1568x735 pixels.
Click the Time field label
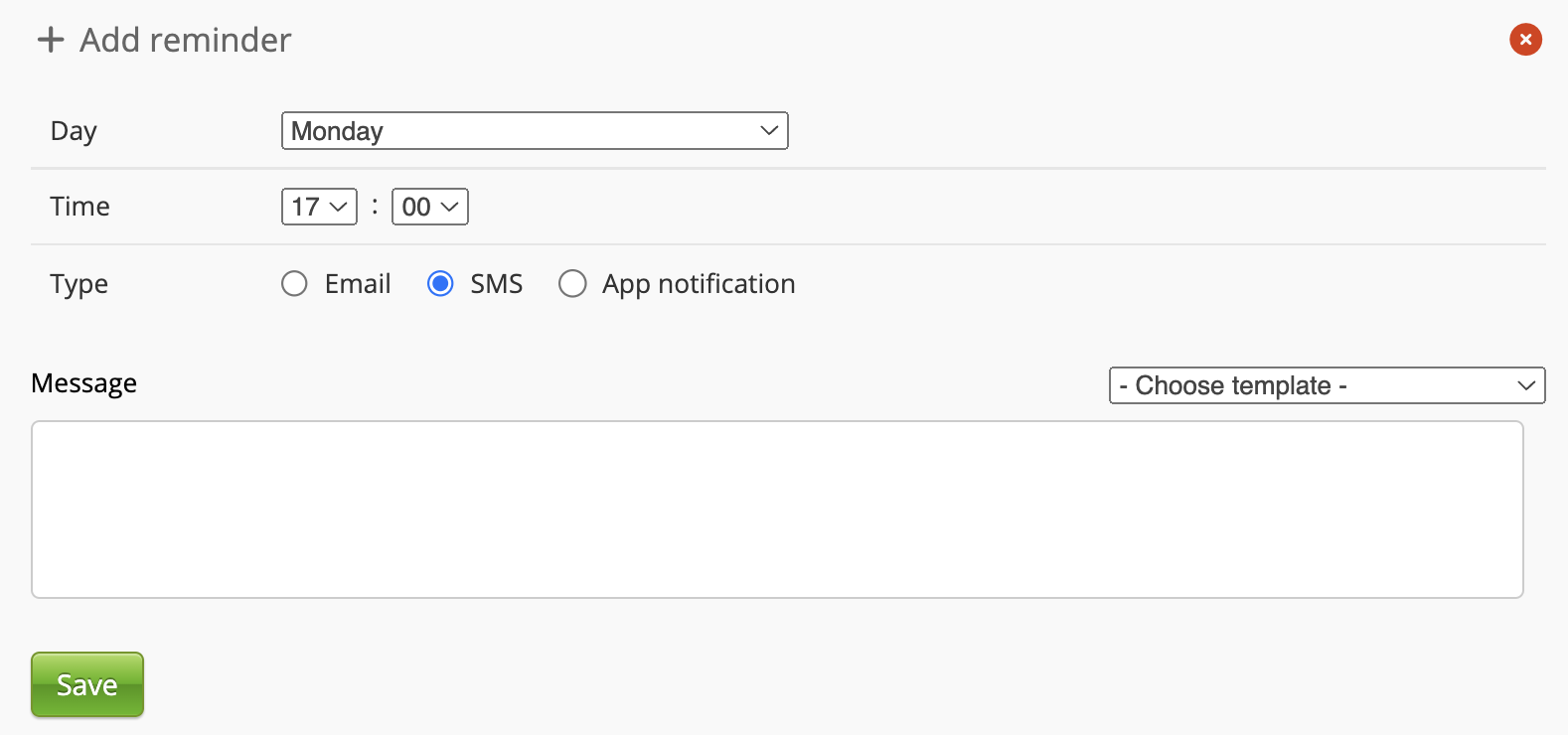coord(79,207)
